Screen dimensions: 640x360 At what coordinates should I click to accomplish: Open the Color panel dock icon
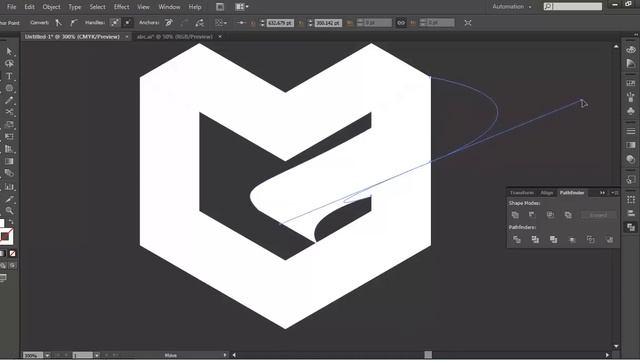tap(631, 50)
